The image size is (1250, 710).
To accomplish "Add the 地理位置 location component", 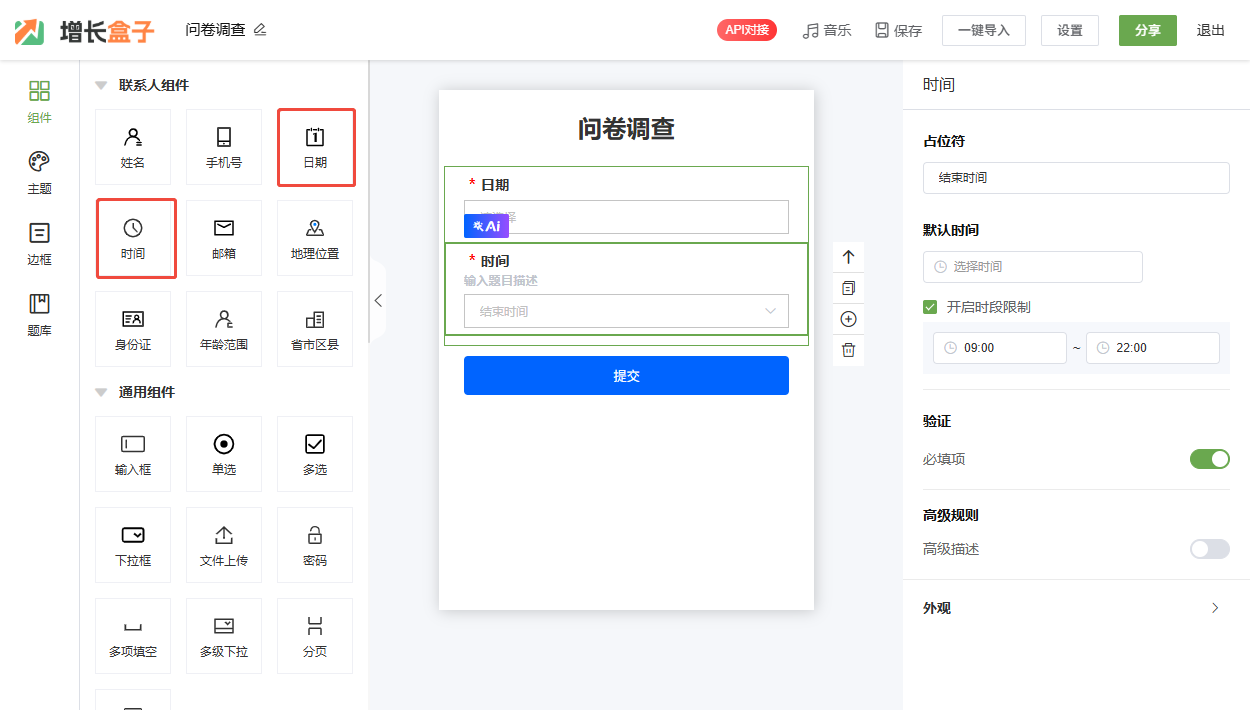I will pyautogui.click(x=315, y=238).
